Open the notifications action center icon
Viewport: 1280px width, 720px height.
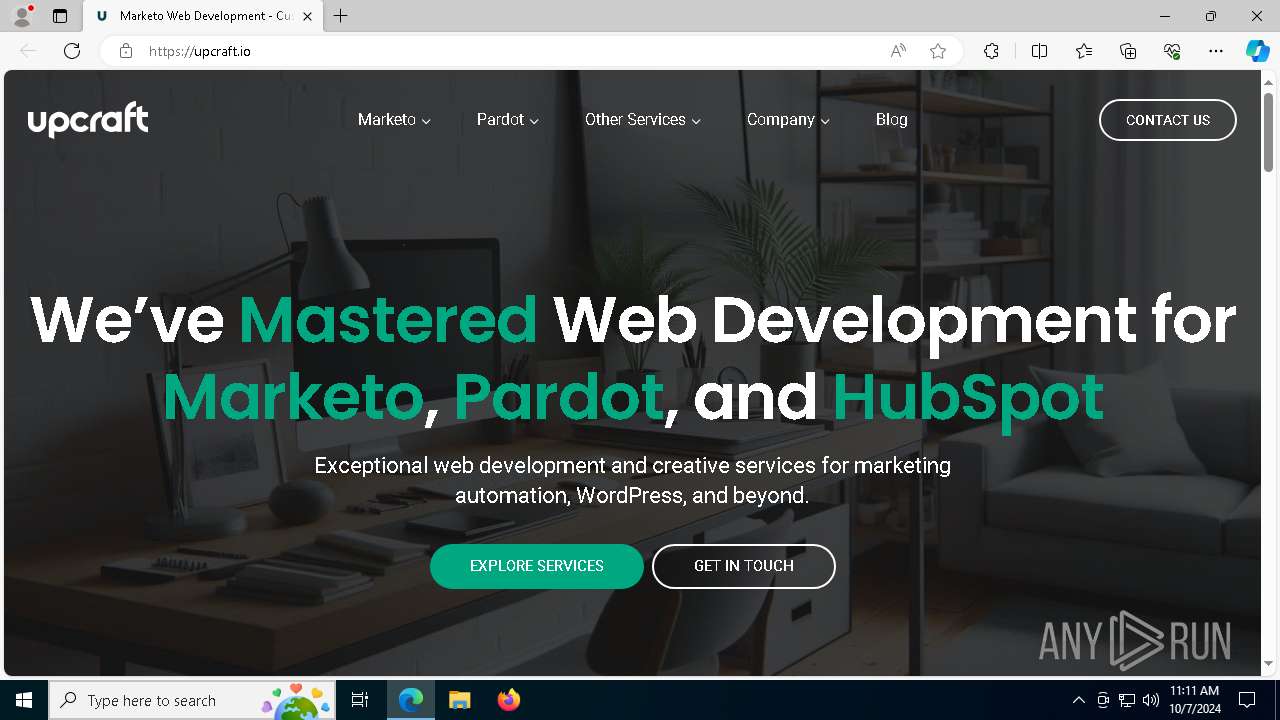tap(1247, 700)
